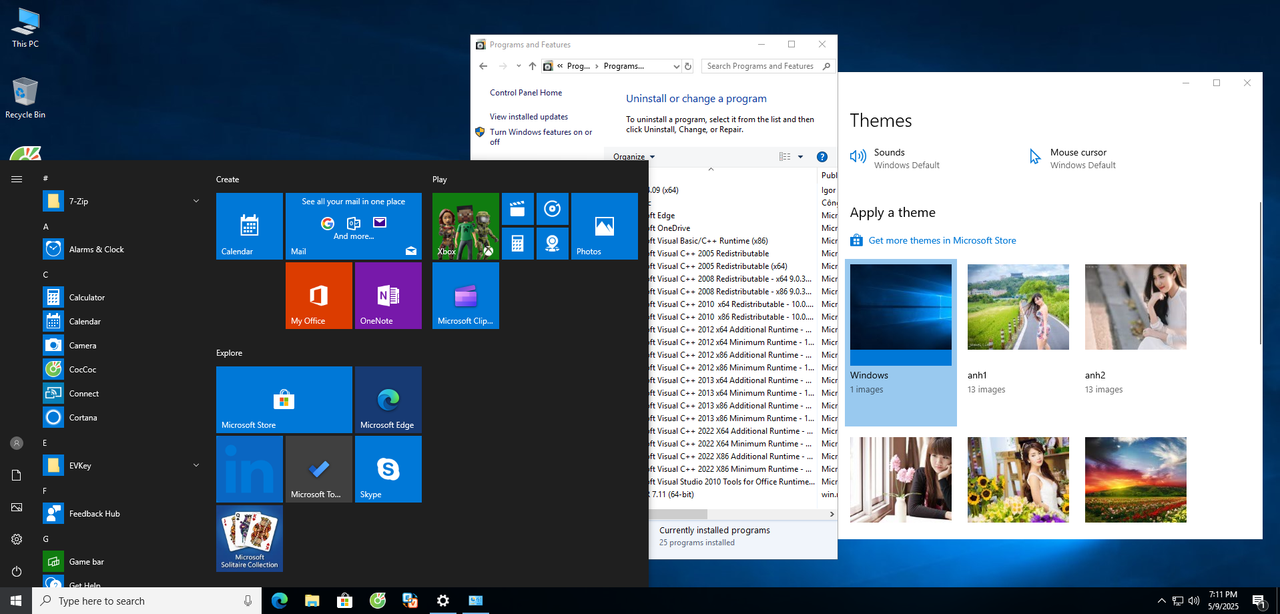Open the view options dropdown arrow

pos(800,157)
